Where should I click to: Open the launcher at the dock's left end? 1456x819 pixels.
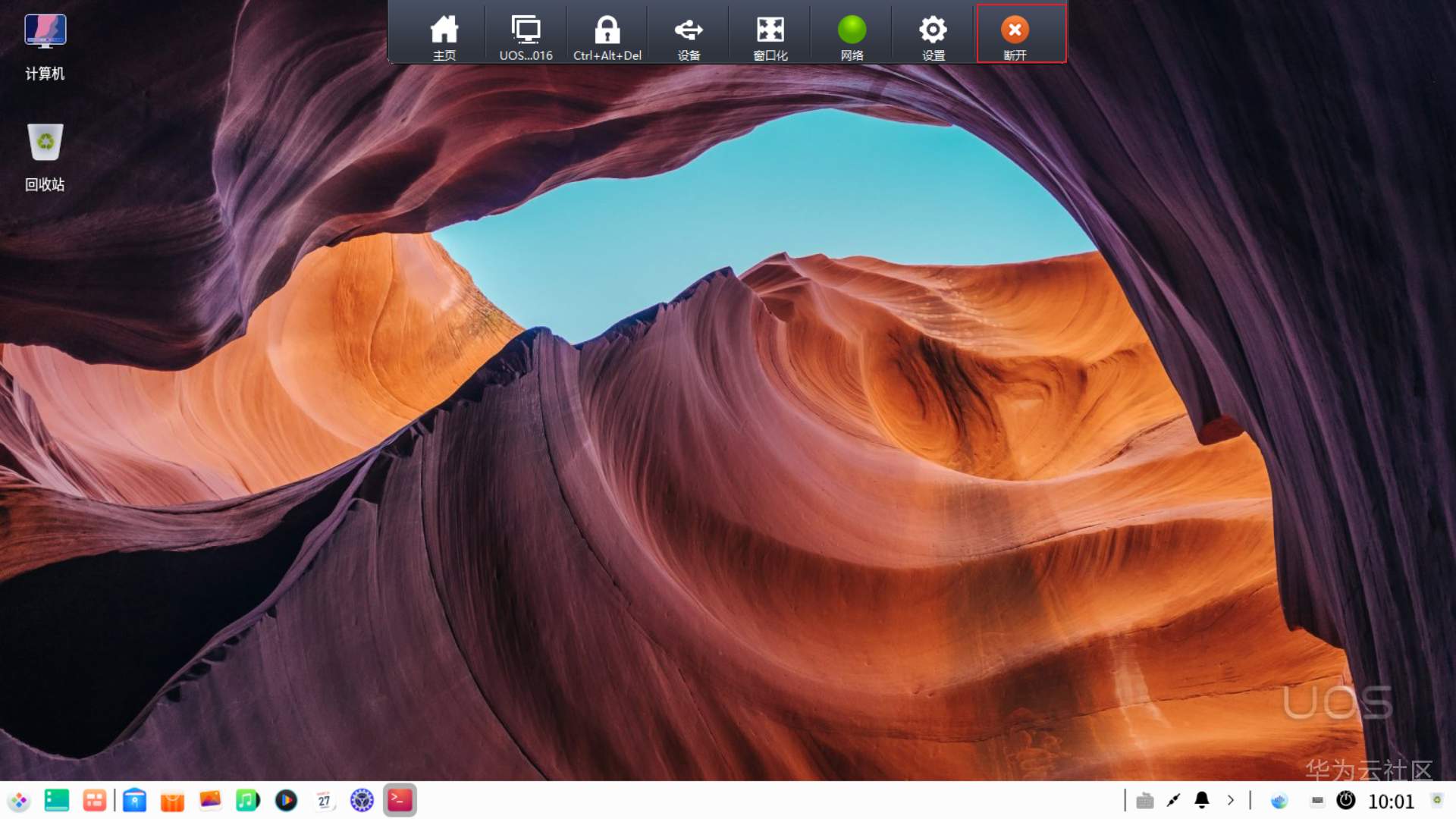19,800
